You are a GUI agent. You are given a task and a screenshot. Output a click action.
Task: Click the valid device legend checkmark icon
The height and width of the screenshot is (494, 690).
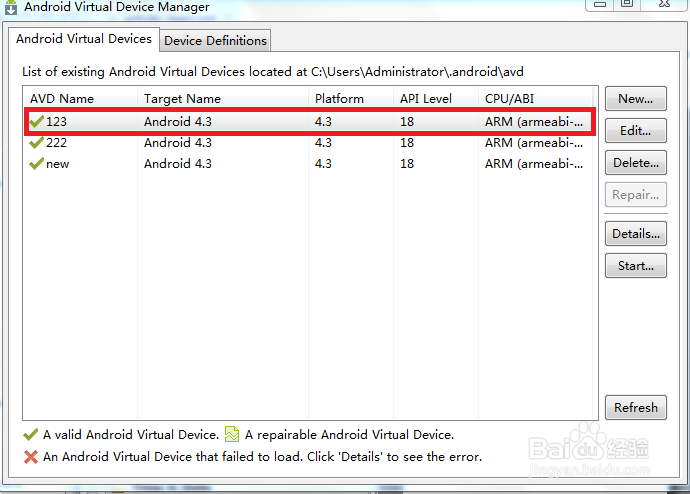30,435
